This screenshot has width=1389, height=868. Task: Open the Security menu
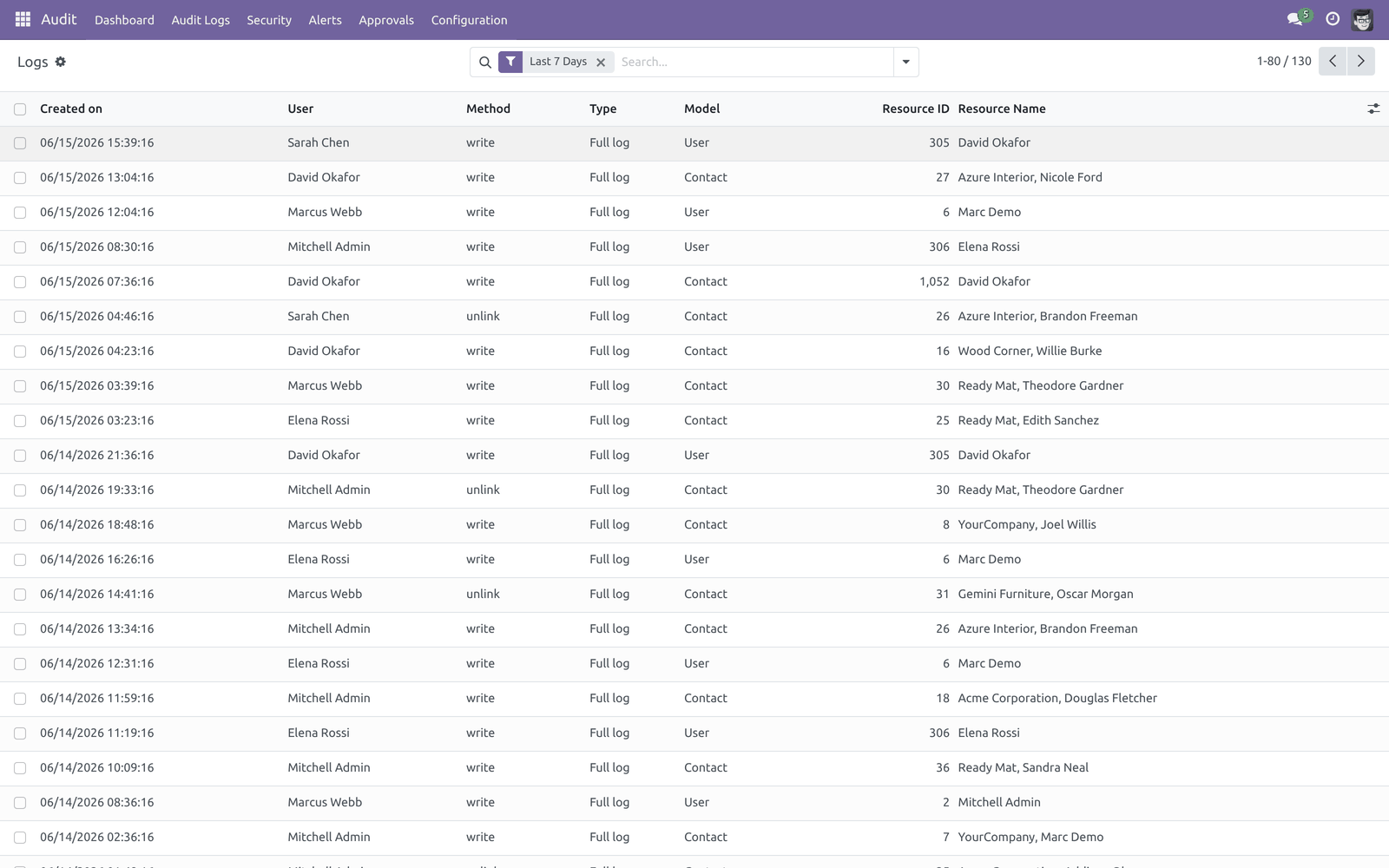pos(269,20)
